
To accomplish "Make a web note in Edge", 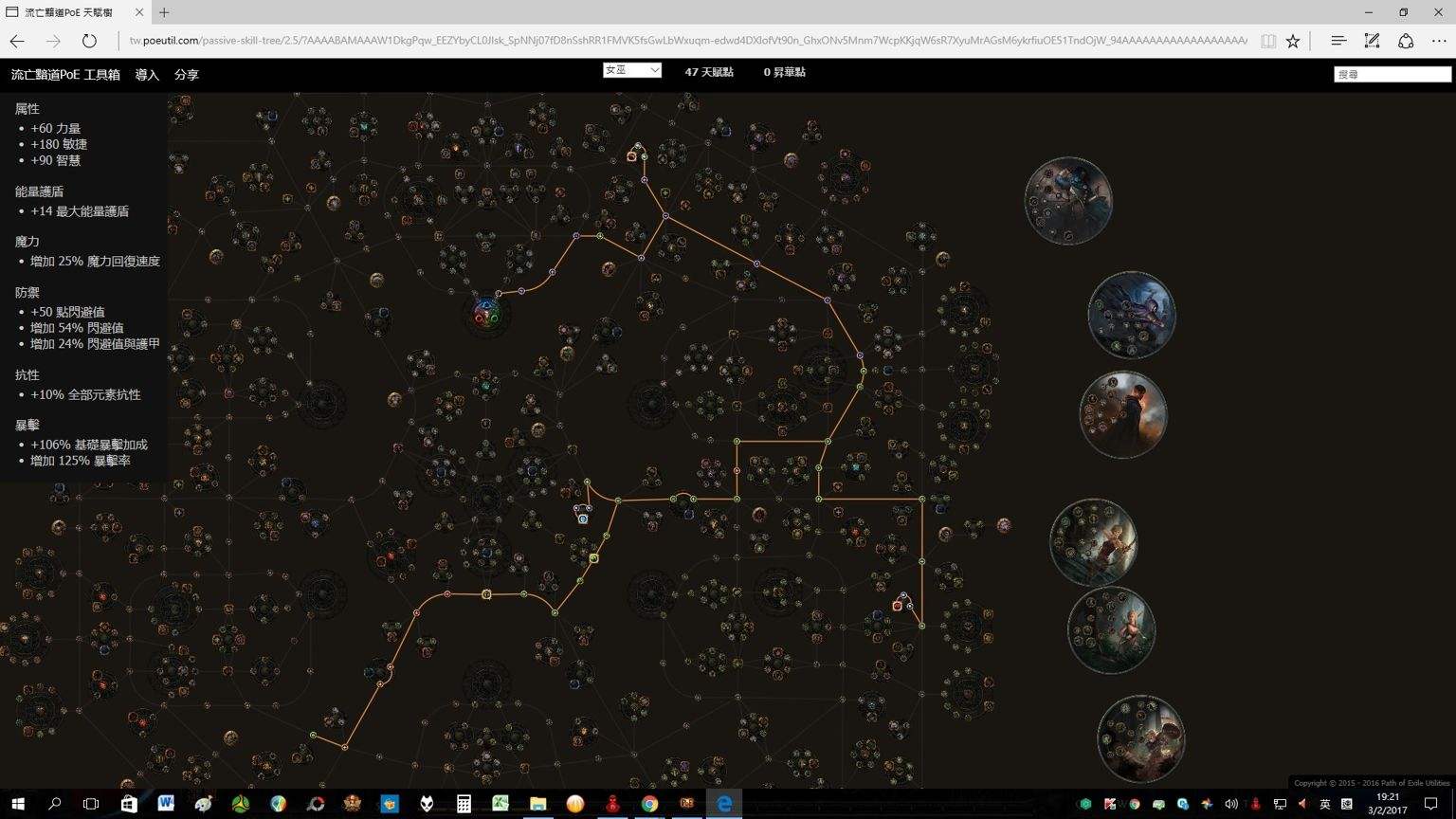I will (1372, 41).
